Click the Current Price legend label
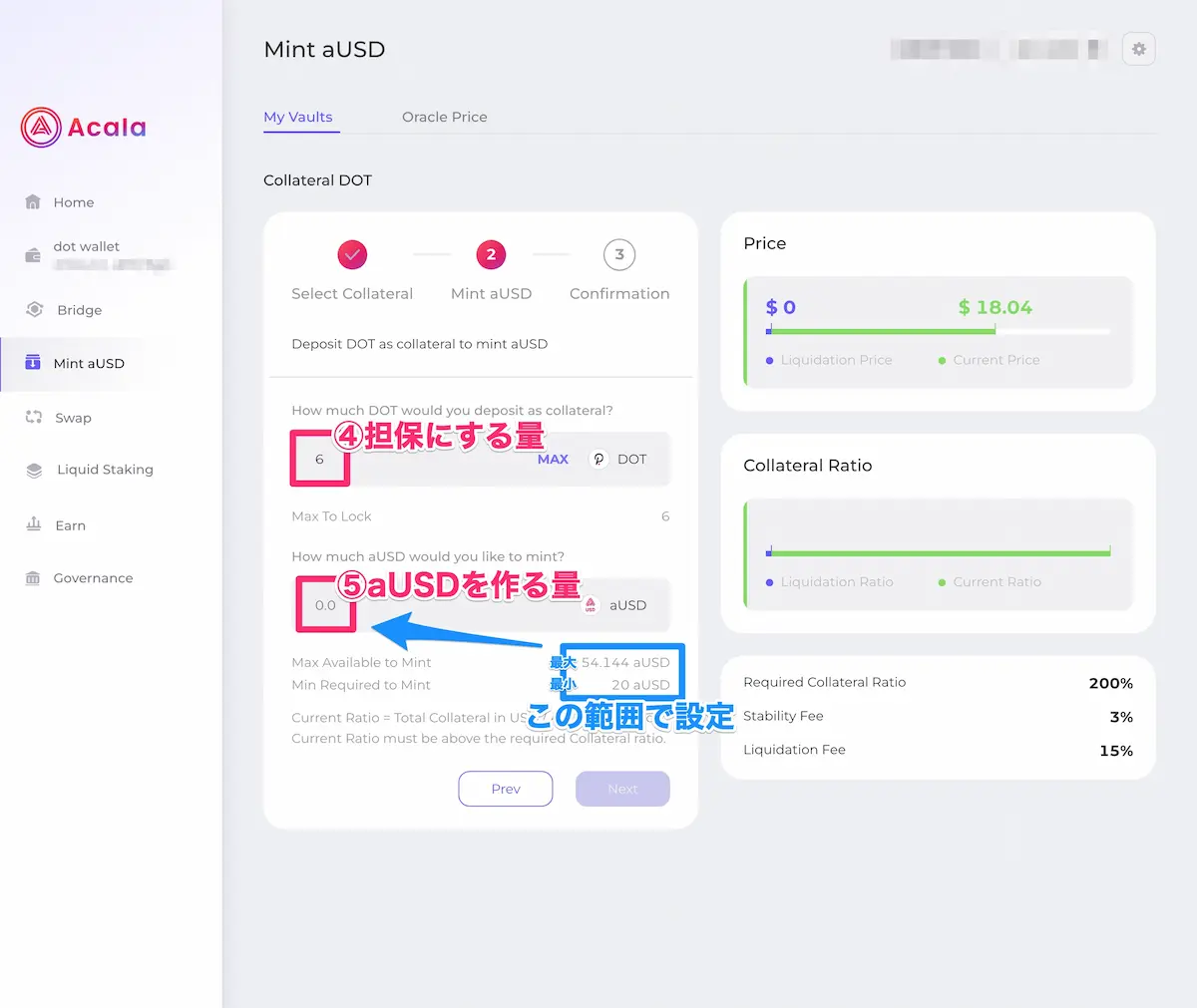The image size is (1197, 1008). pos(996,360)
